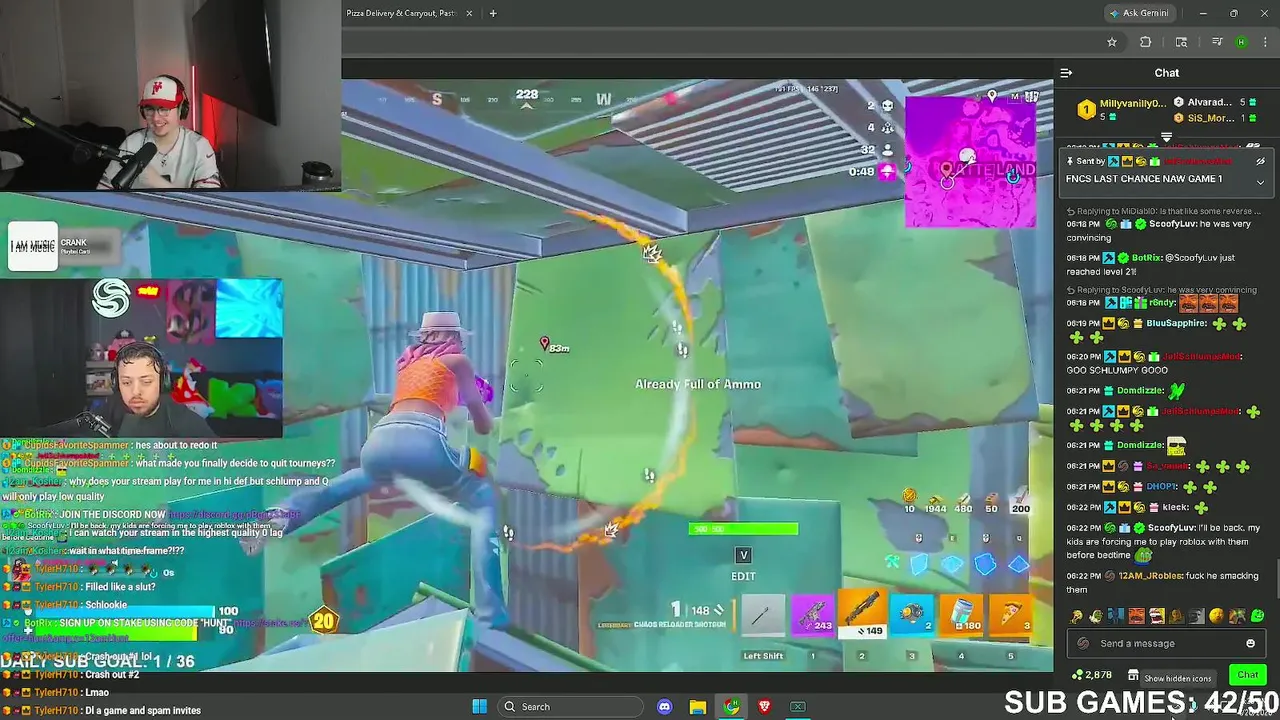Screen dimensions: 1280x720
Task: Click the Fortnite minimap
Action: click(970, 160)
